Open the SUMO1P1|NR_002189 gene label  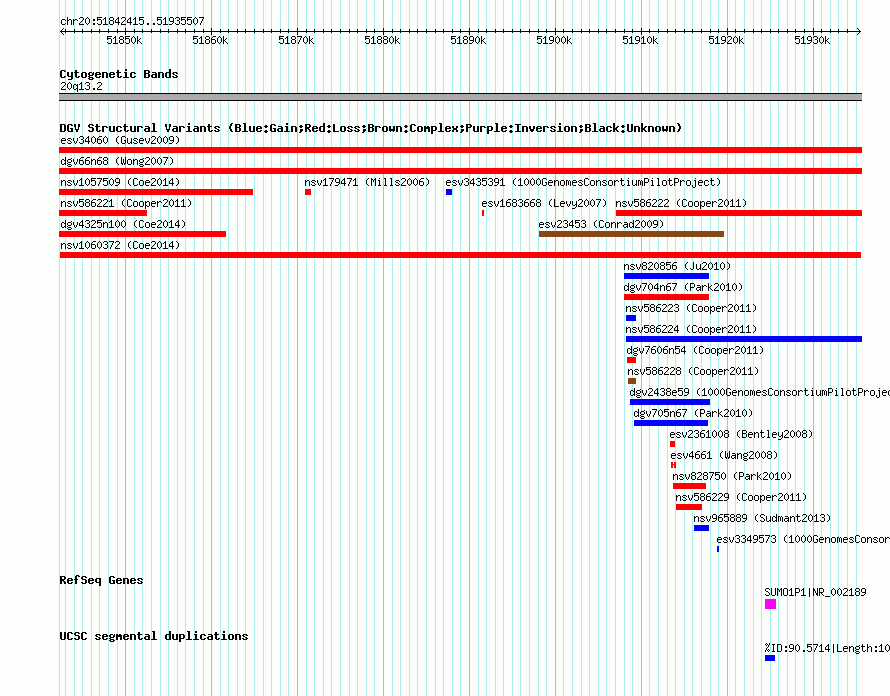pos(816,592)
